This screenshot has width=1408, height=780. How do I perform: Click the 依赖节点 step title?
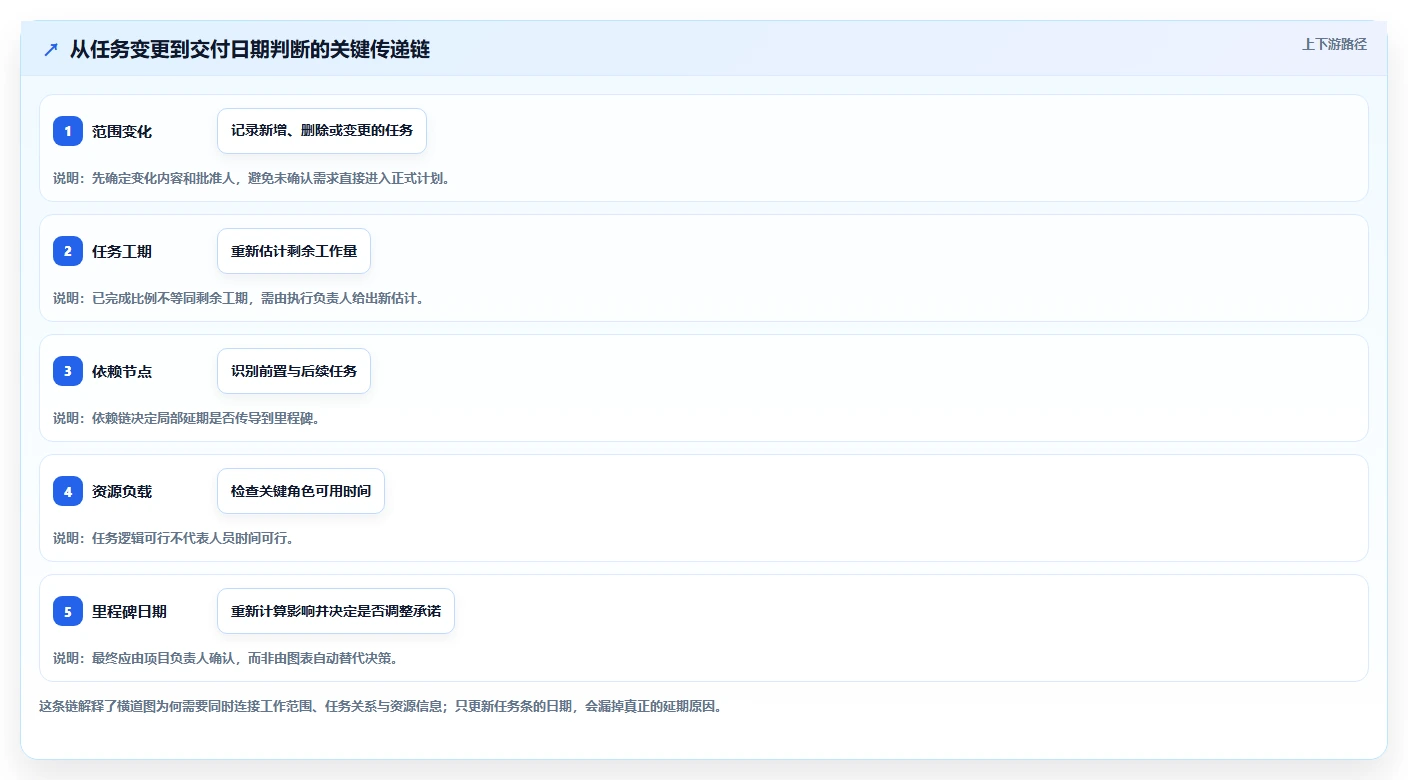tap(122, 372)
